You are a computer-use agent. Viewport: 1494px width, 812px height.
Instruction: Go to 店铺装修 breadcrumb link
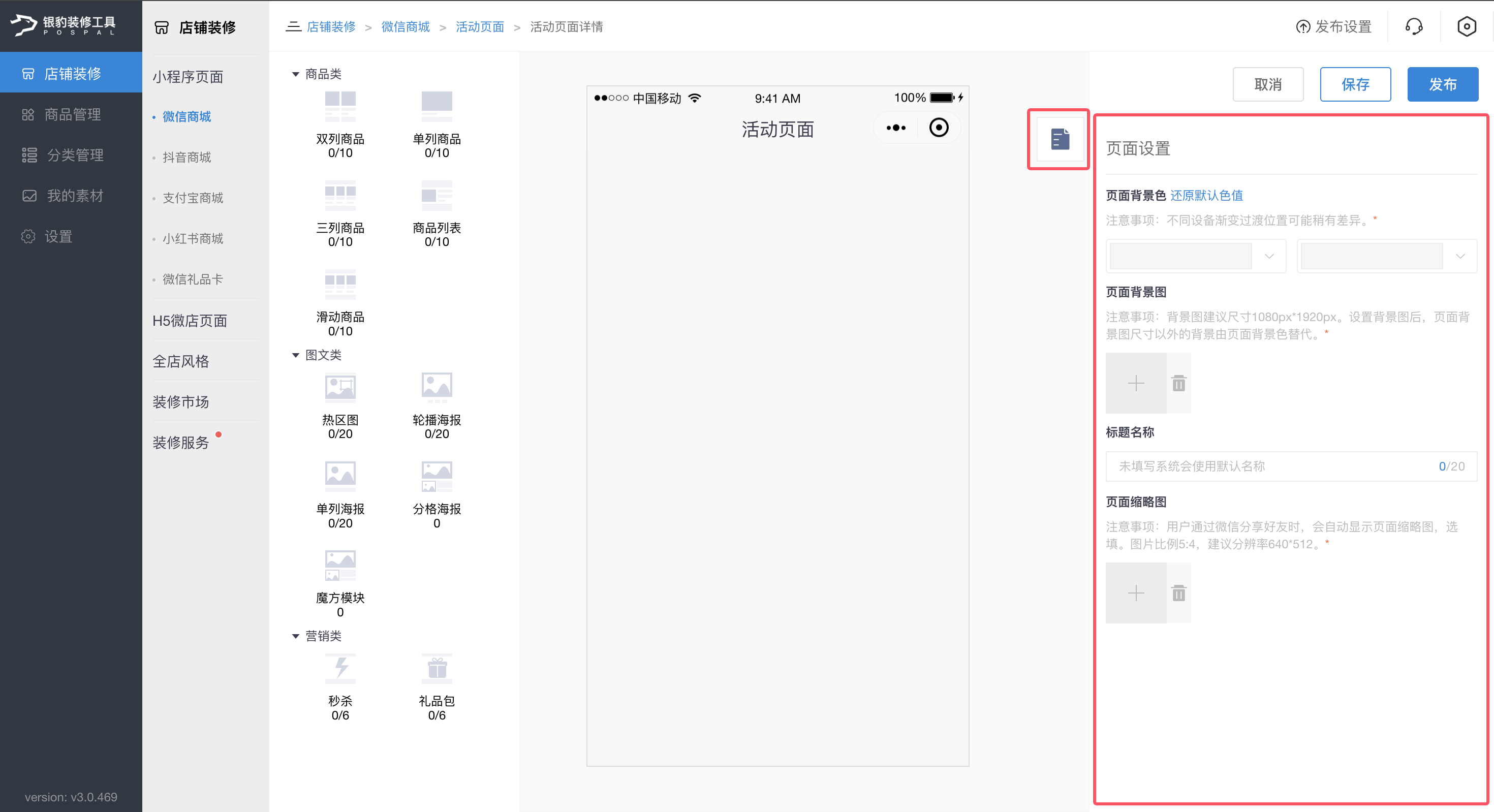pos(331,27)
